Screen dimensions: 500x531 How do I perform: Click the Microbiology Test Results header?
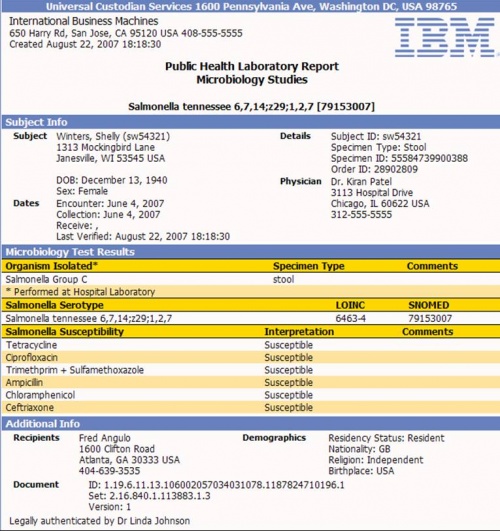tap(251, 252)
